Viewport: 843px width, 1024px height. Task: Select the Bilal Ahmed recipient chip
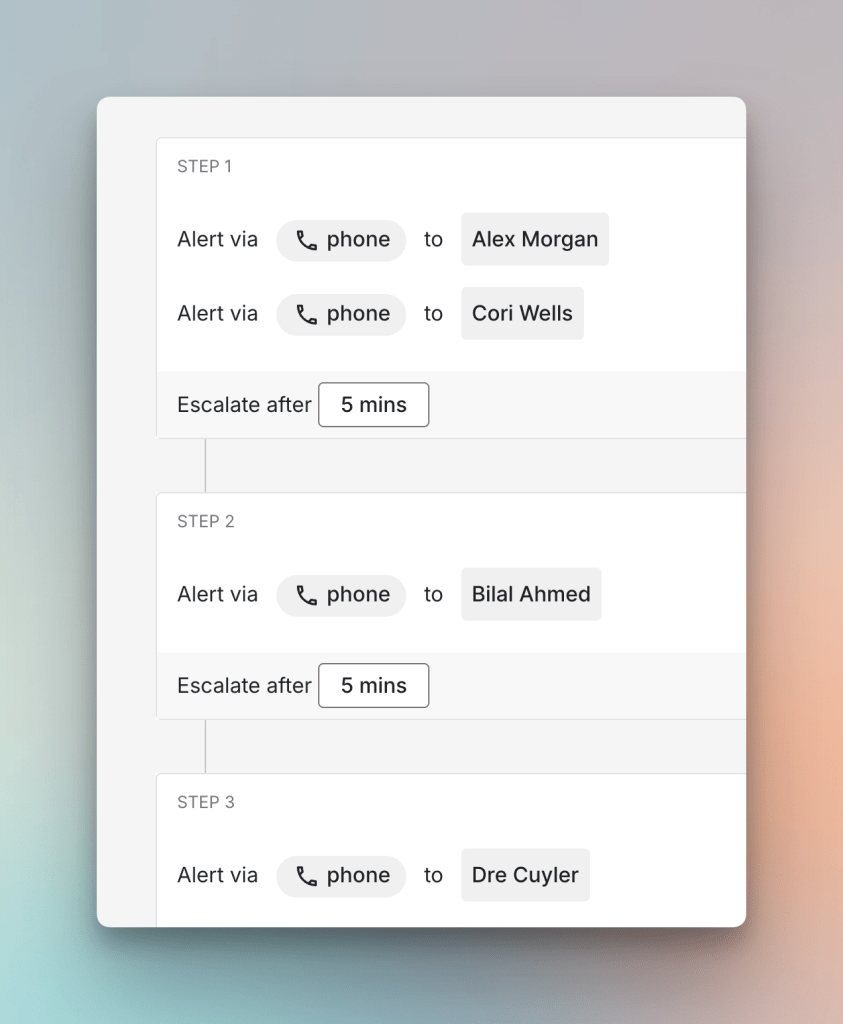click(531, 594)
